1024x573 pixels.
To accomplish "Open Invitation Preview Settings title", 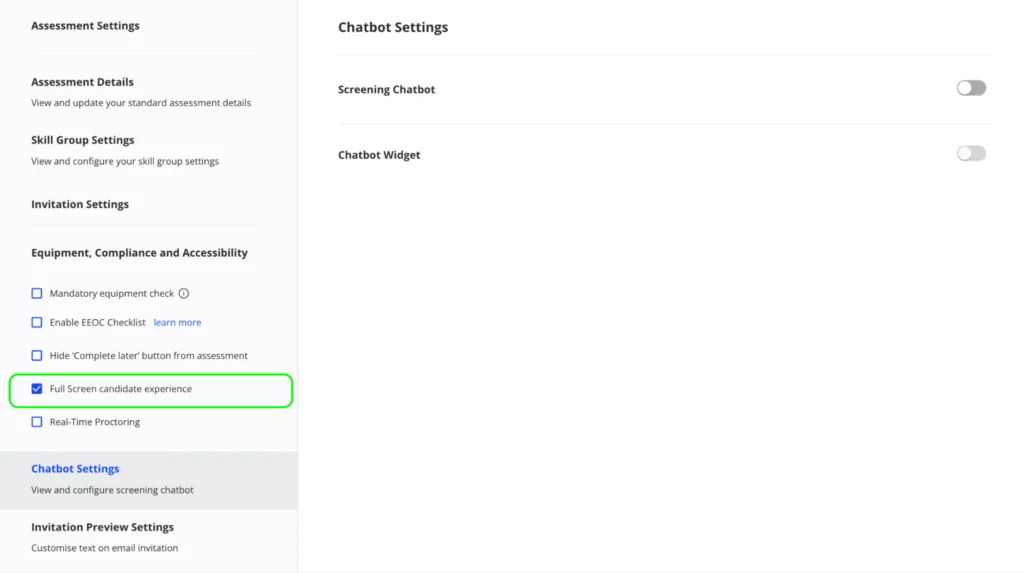I will click(102, 527).
